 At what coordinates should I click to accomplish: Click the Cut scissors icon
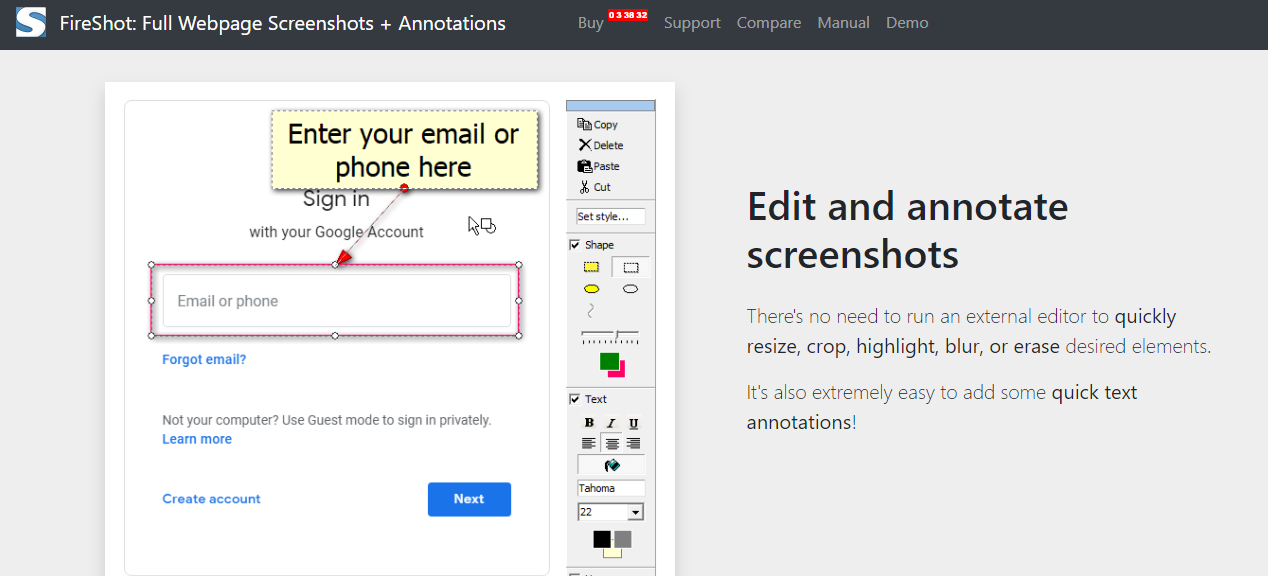(585, 187)
